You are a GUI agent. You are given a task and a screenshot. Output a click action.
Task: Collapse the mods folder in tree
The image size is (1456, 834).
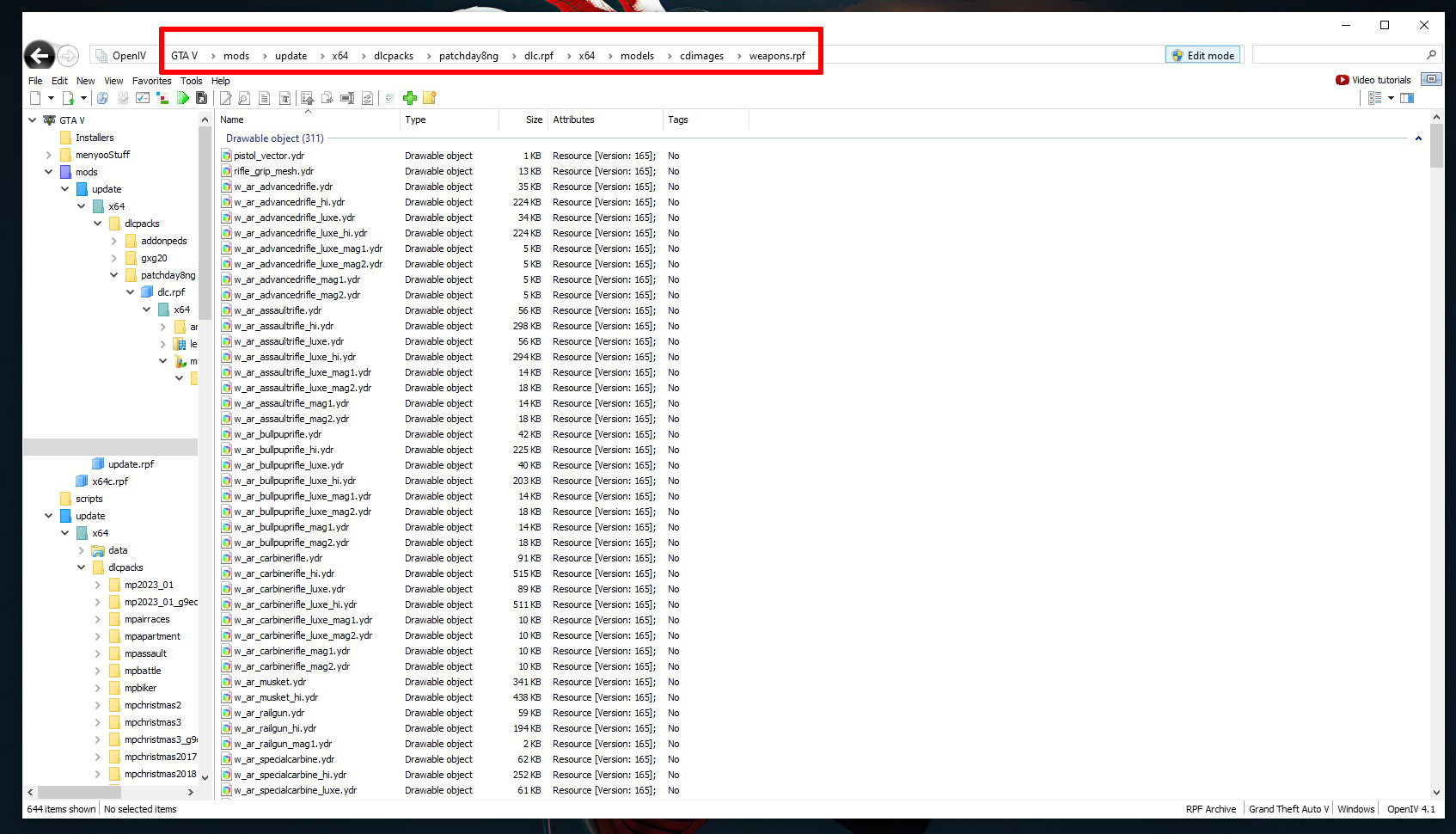tap(49, 172)
